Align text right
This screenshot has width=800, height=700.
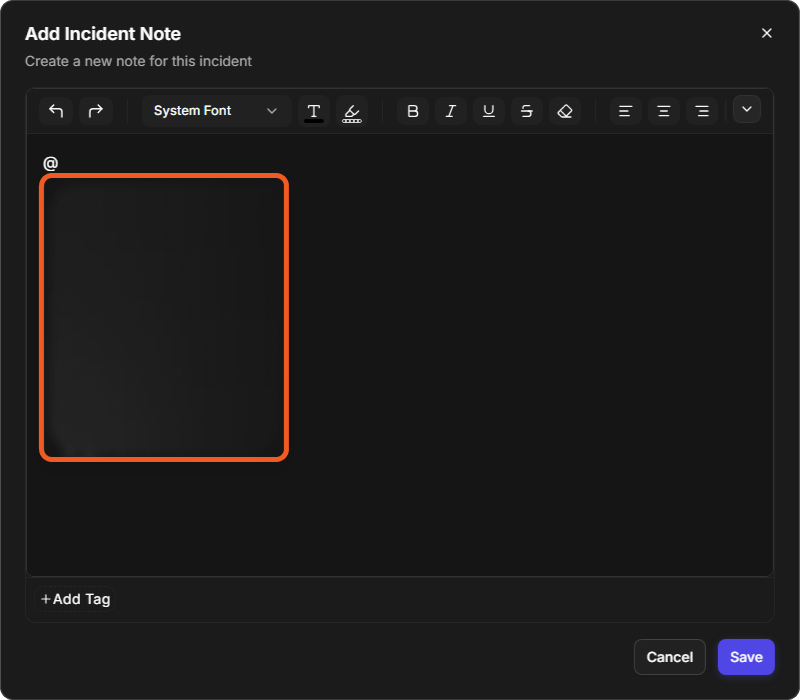point(702,111)
